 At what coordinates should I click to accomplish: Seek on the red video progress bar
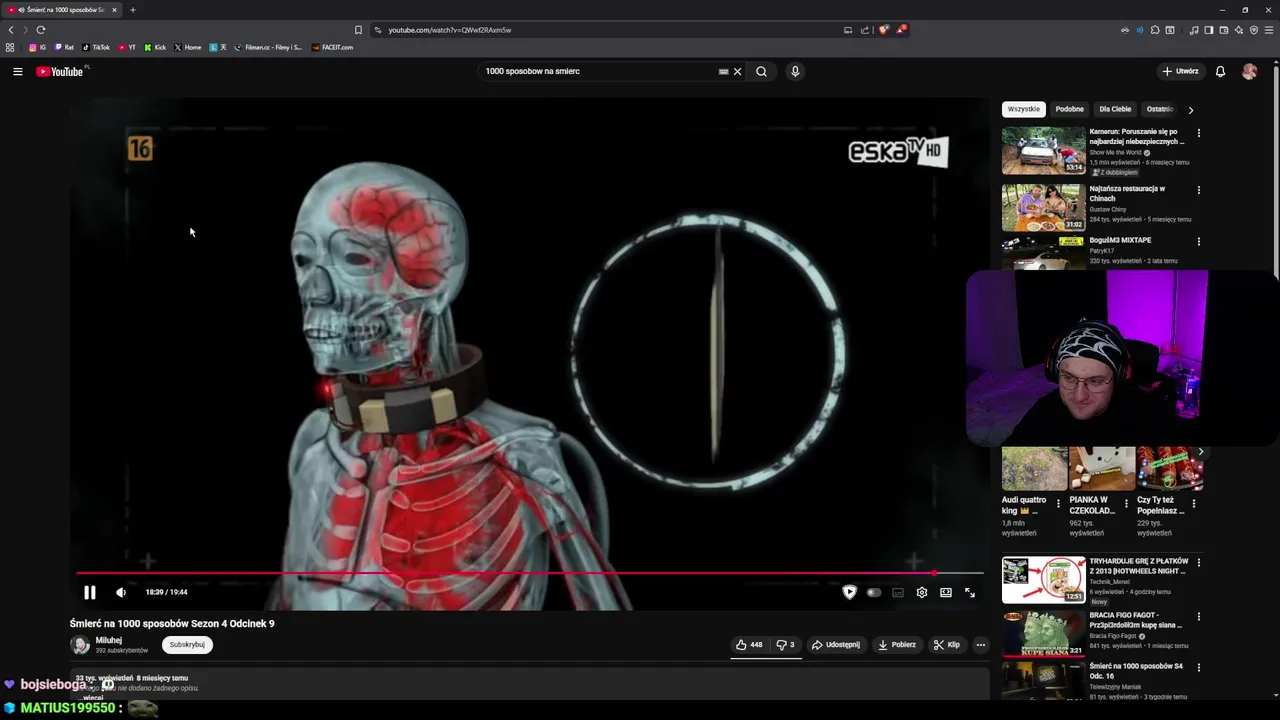[x=529, y=573]
